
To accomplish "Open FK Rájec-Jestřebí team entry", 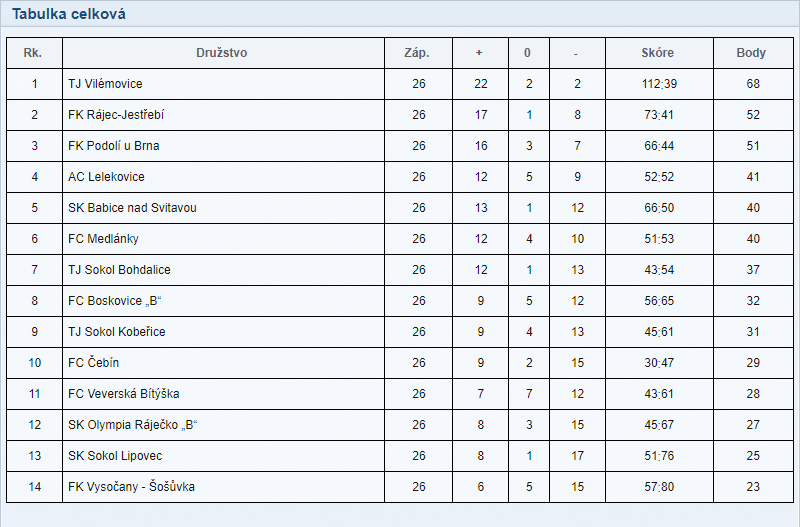I will coord(116,115).
